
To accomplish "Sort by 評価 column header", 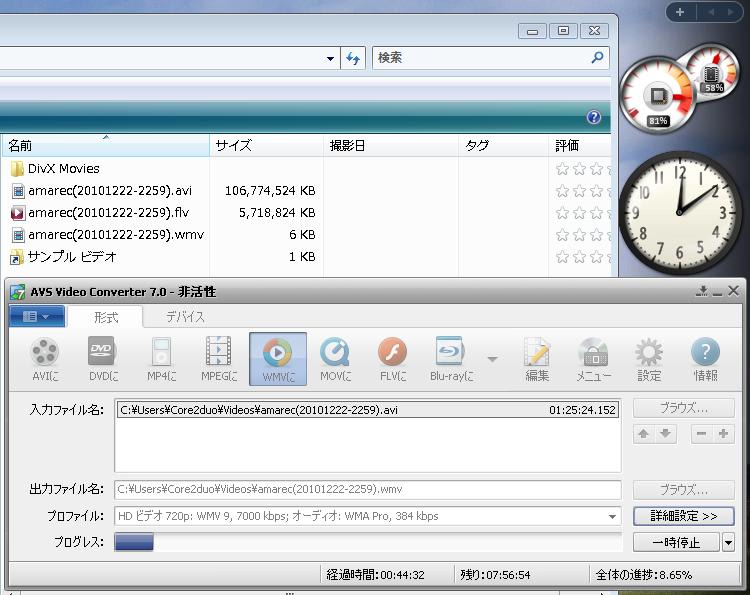I will coord(580,145).
